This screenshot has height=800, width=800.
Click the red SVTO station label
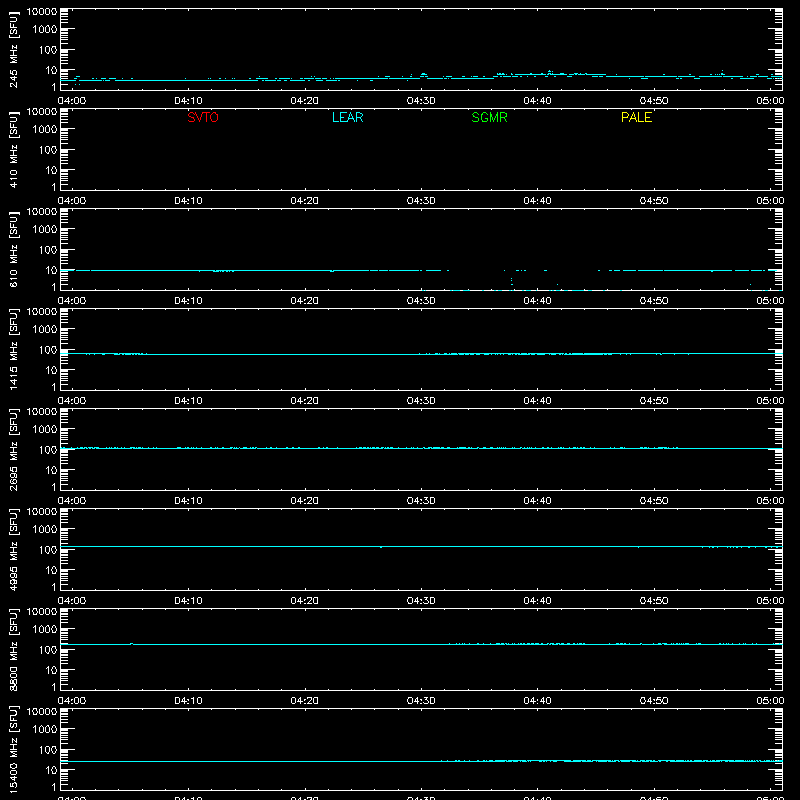click(203, 117)
